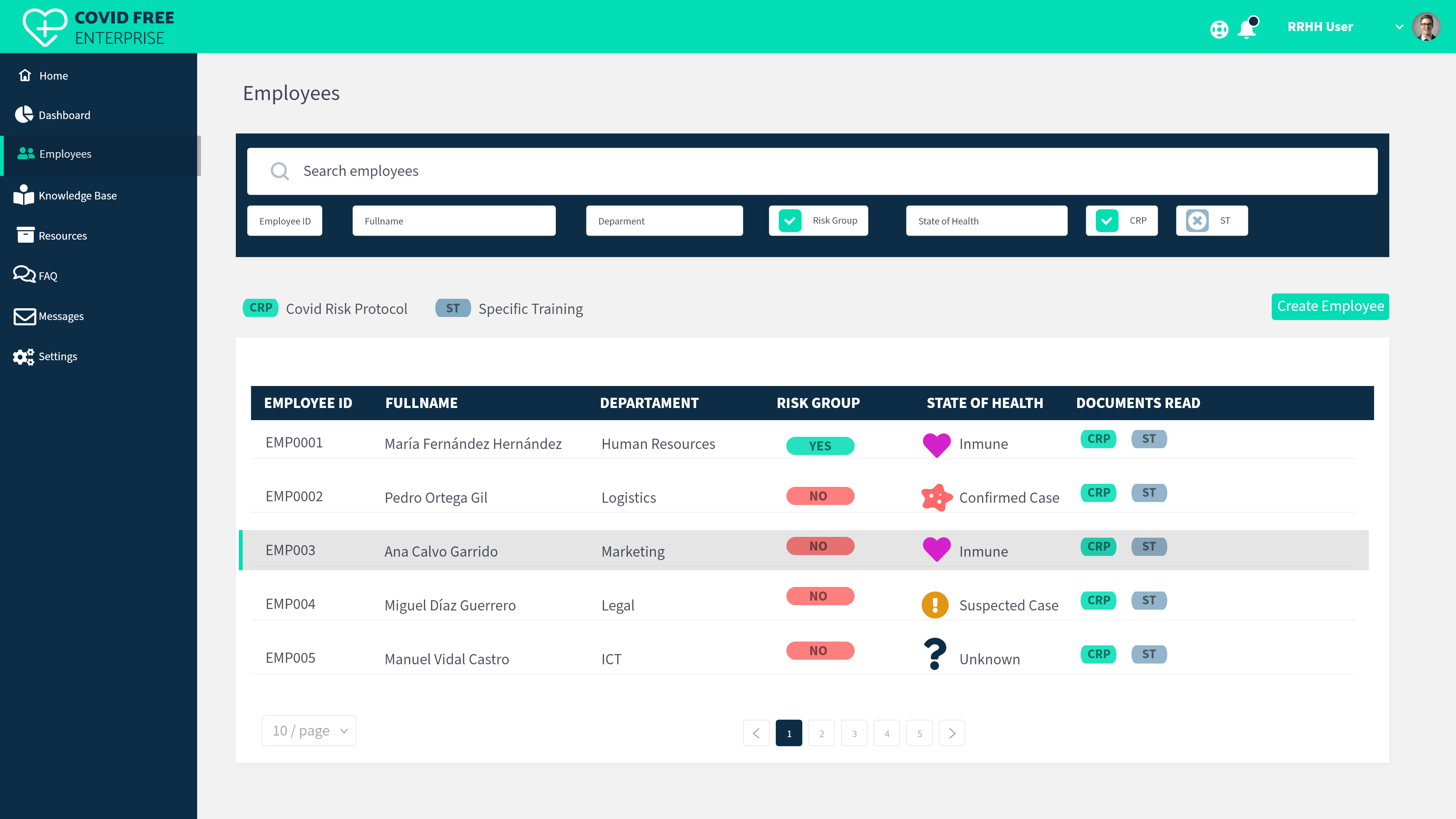Open the 10 / page dropdown

coord(309,731)
